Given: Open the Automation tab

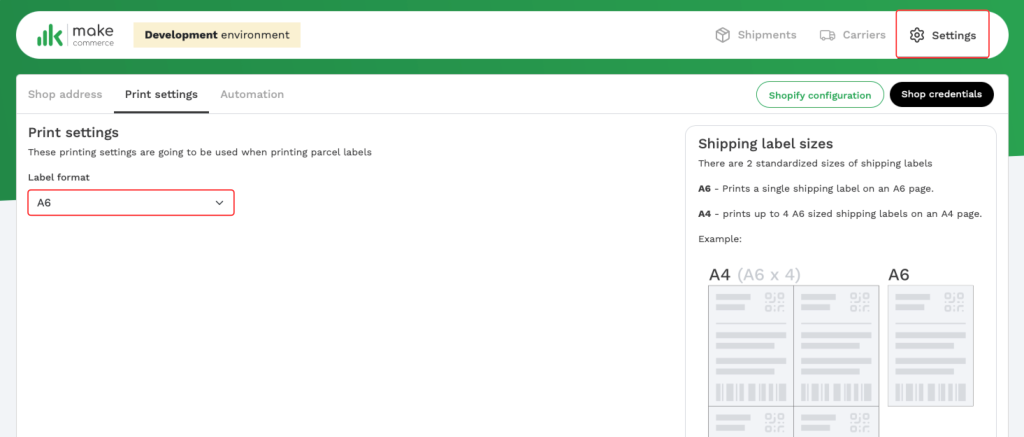Looking at the screenshot, I should (x=252, y=95).
